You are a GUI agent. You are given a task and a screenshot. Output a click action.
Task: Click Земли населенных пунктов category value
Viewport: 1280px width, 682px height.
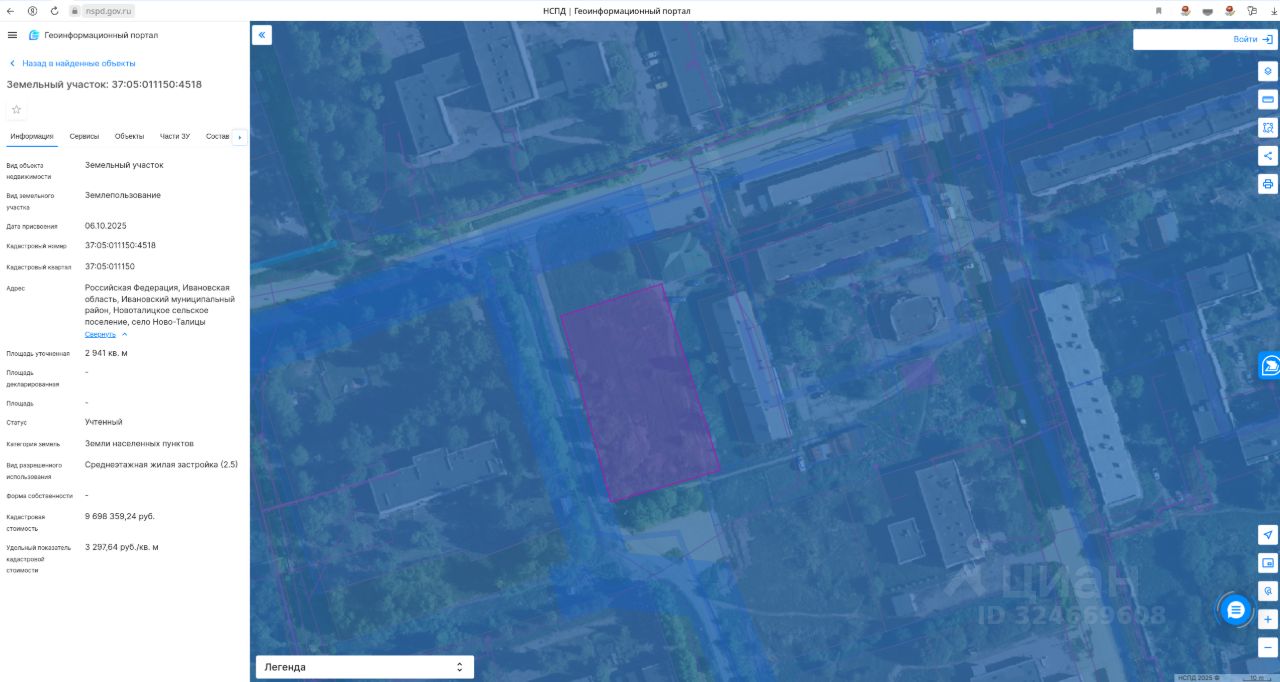[x=139, y=443]
